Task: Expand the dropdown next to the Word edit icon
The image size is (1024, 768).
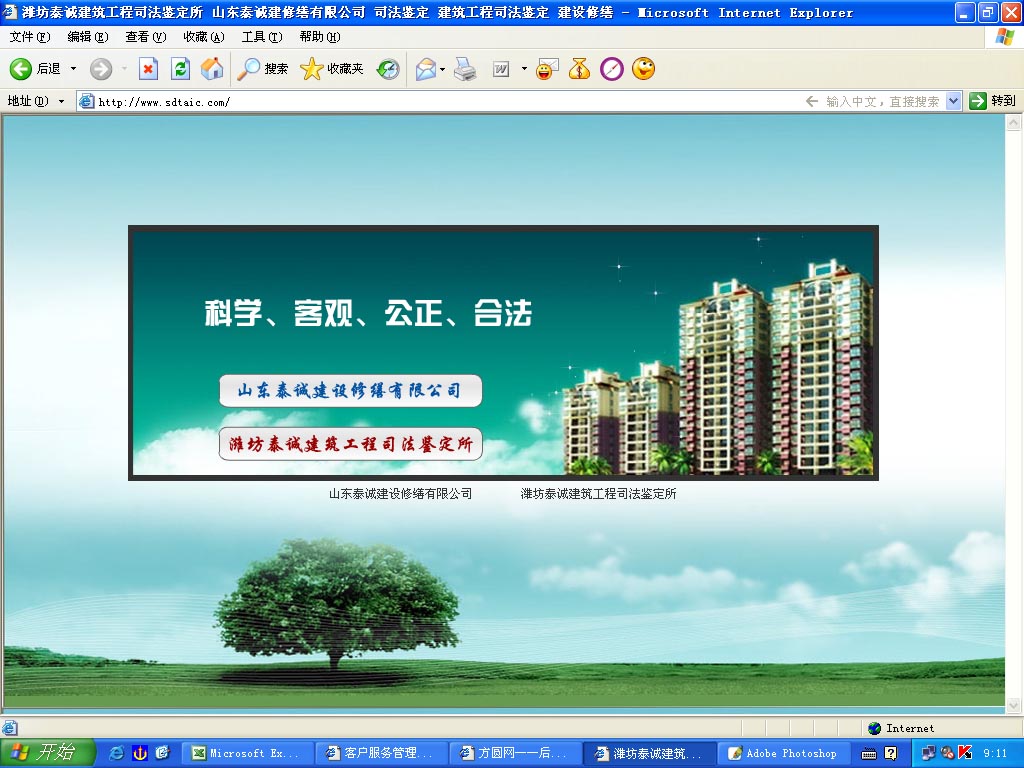Action: pyautogui.click(x=524, y=69)
